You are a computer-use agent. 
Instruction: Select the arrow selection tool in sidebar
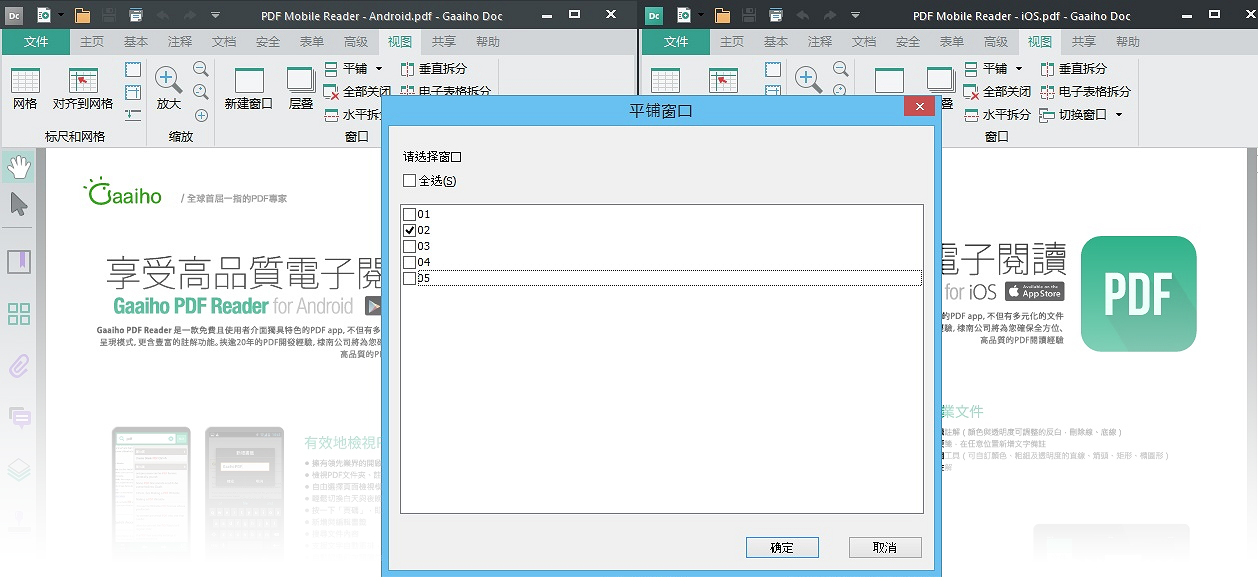pyautogui.click(x=19, y=205)
